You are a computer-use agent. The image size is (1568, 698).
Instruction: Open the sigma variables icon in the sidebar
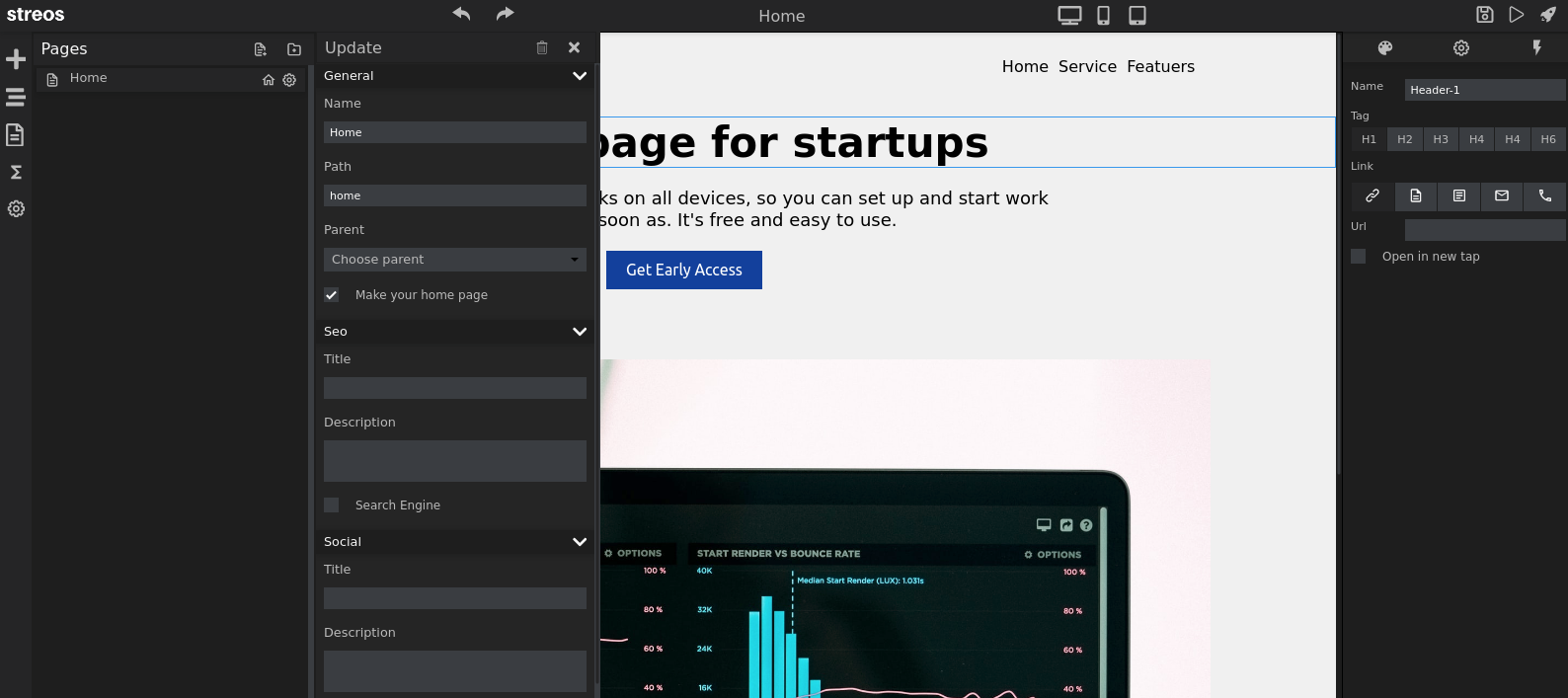(16, 172)
